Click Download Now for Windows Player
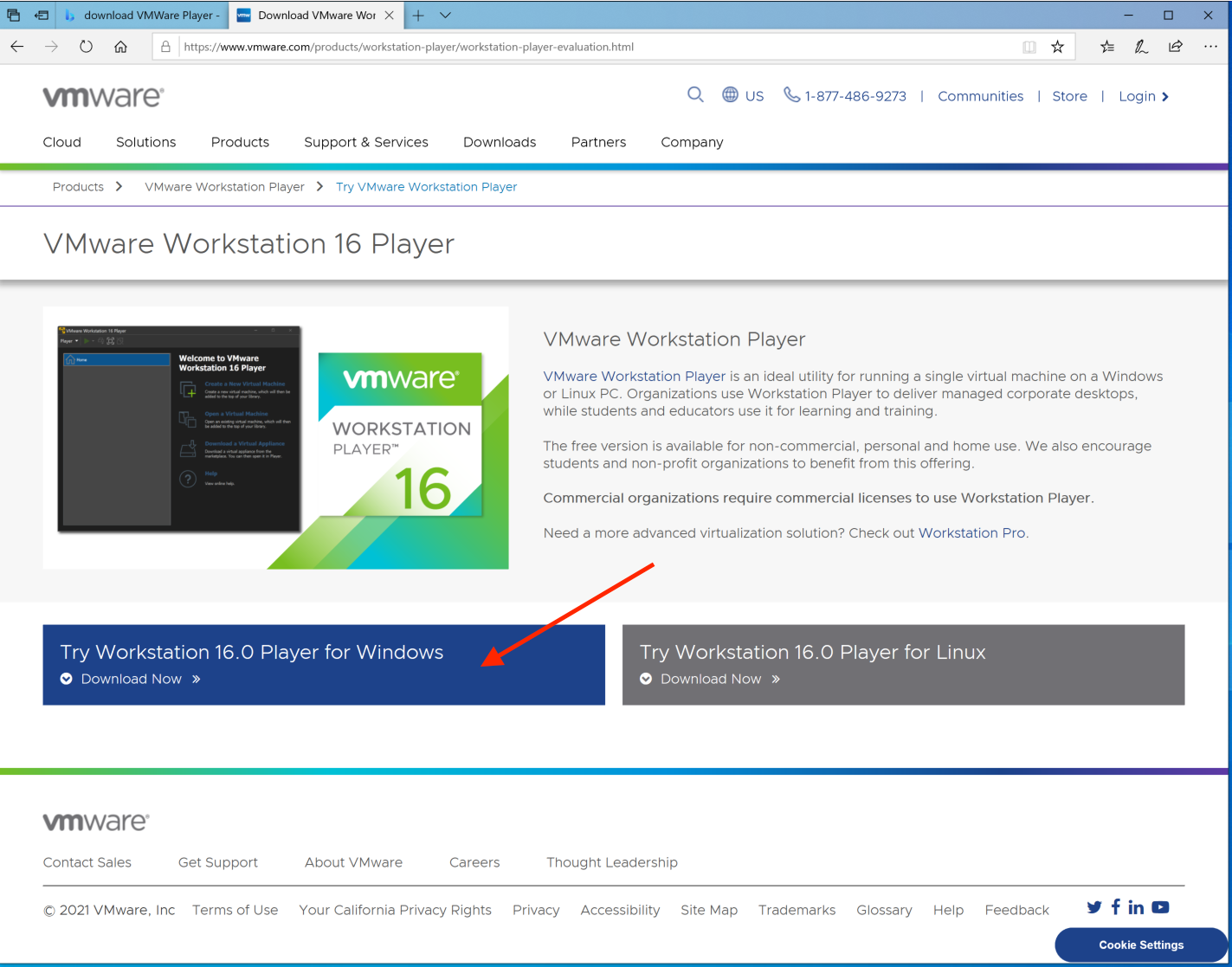The width and height of the screenshot is (1232, 967). pyautogui.click(x=131, y=680)
